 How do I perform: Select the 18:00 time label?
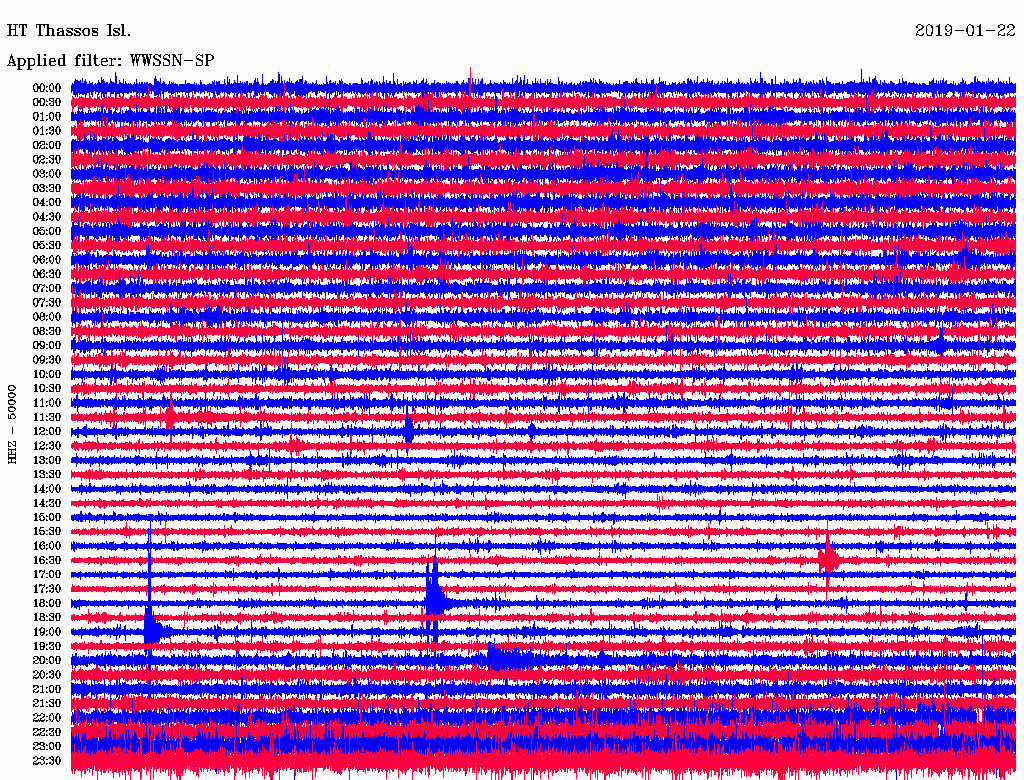pyautogui.click(x=47, y=603)
